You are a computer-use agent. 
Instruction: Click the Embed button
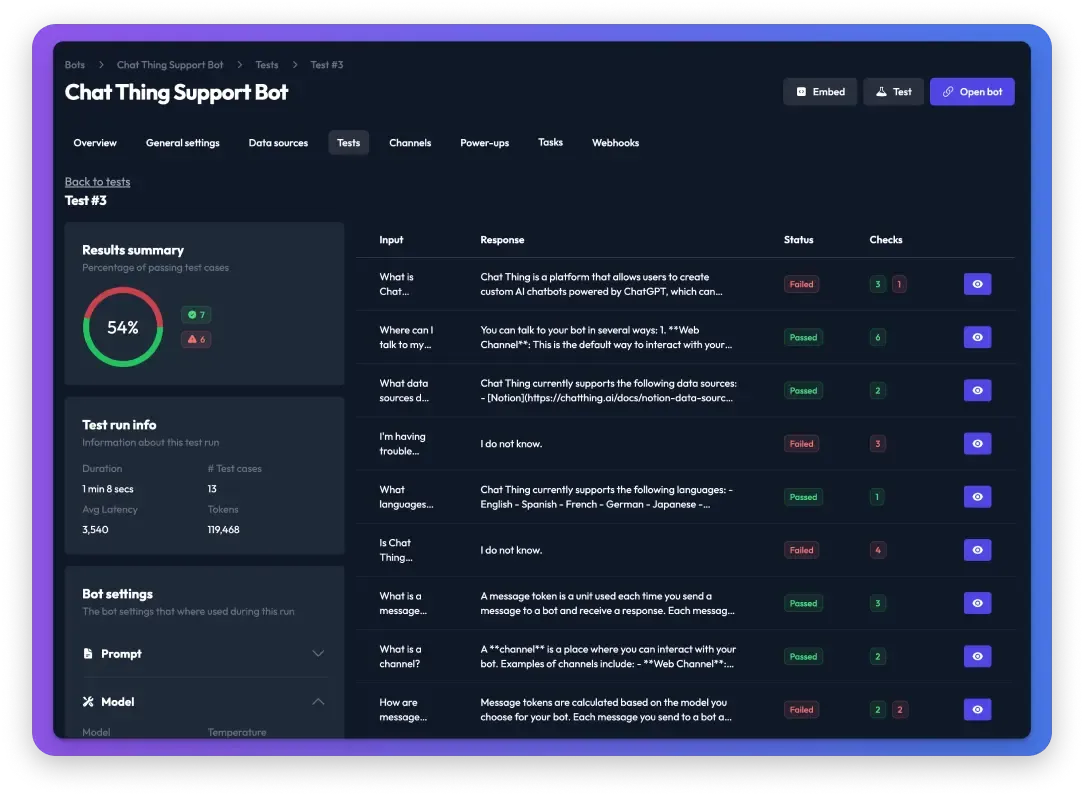tap(819, 92)
